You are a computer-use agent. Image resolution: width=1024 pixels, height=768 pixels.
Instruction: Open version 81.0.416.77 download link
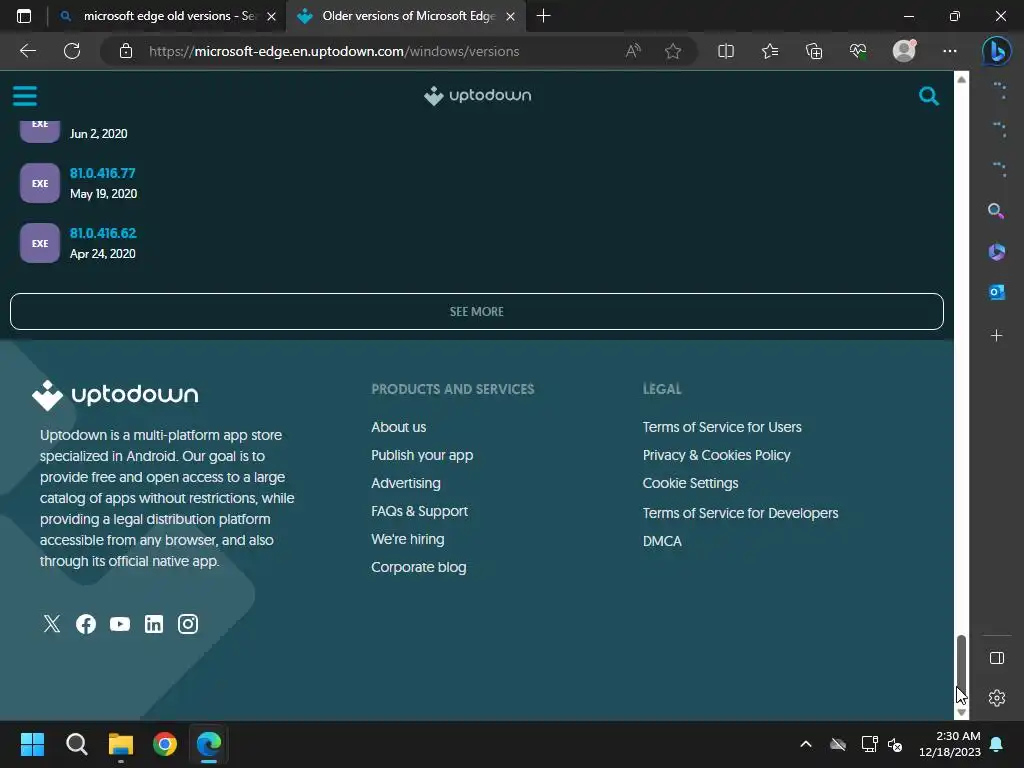pos(103,173)
